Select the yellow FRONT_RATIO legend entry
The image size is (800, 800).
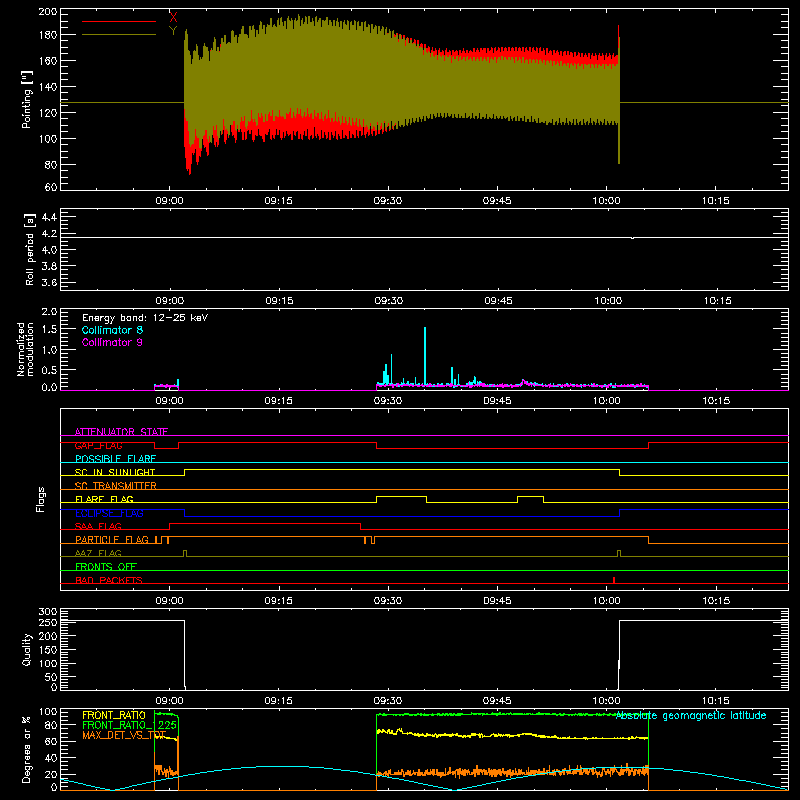point(114,715)
